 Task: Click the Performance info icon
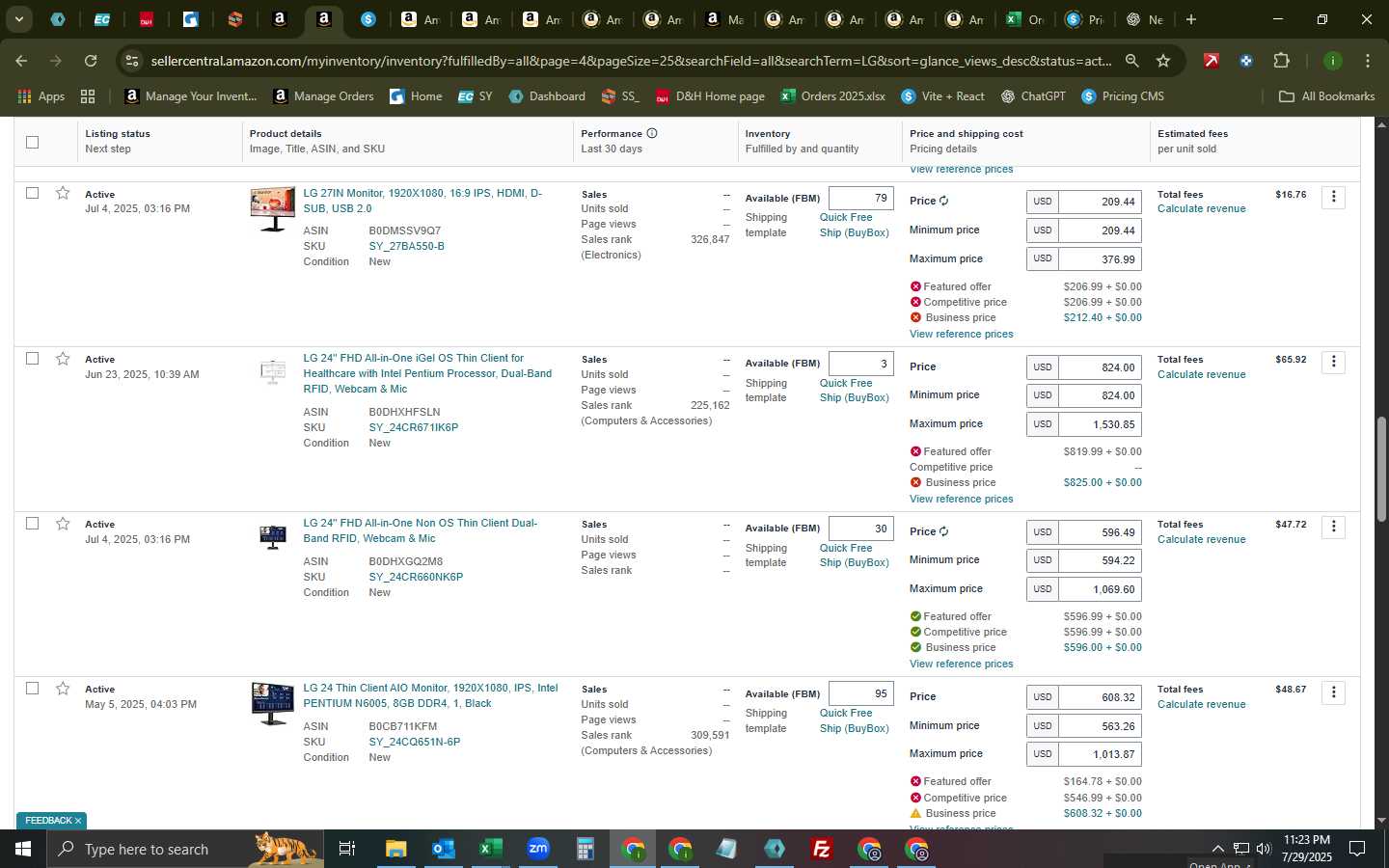pyautogui.click(x=652, y=133)
